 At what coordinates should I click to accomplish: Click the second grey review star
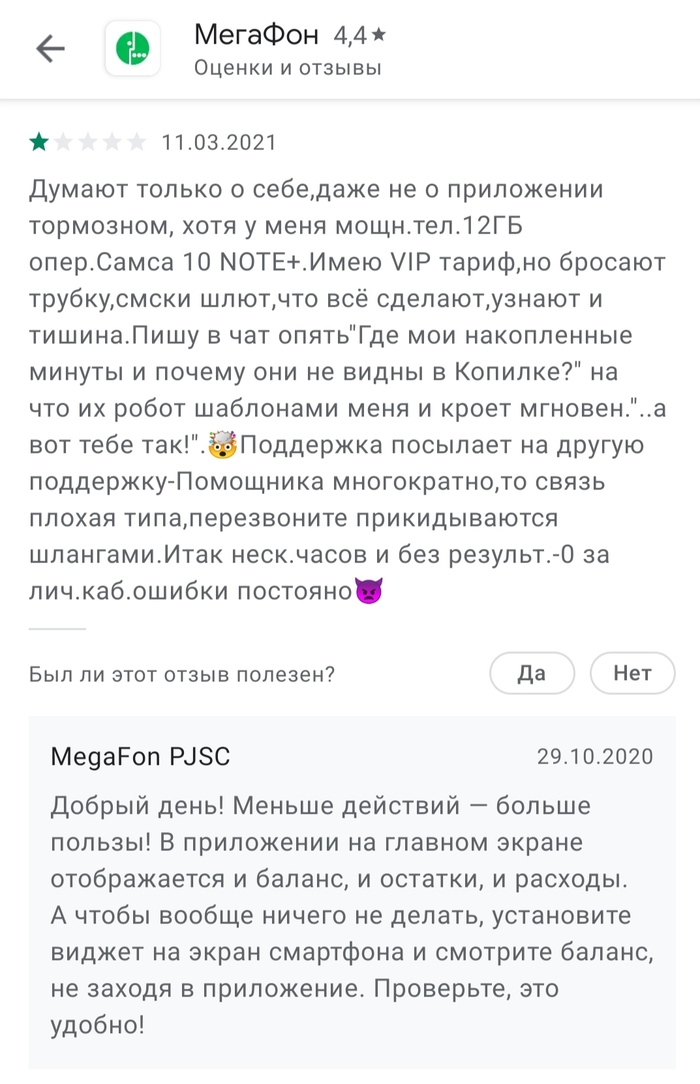point(63,142)
